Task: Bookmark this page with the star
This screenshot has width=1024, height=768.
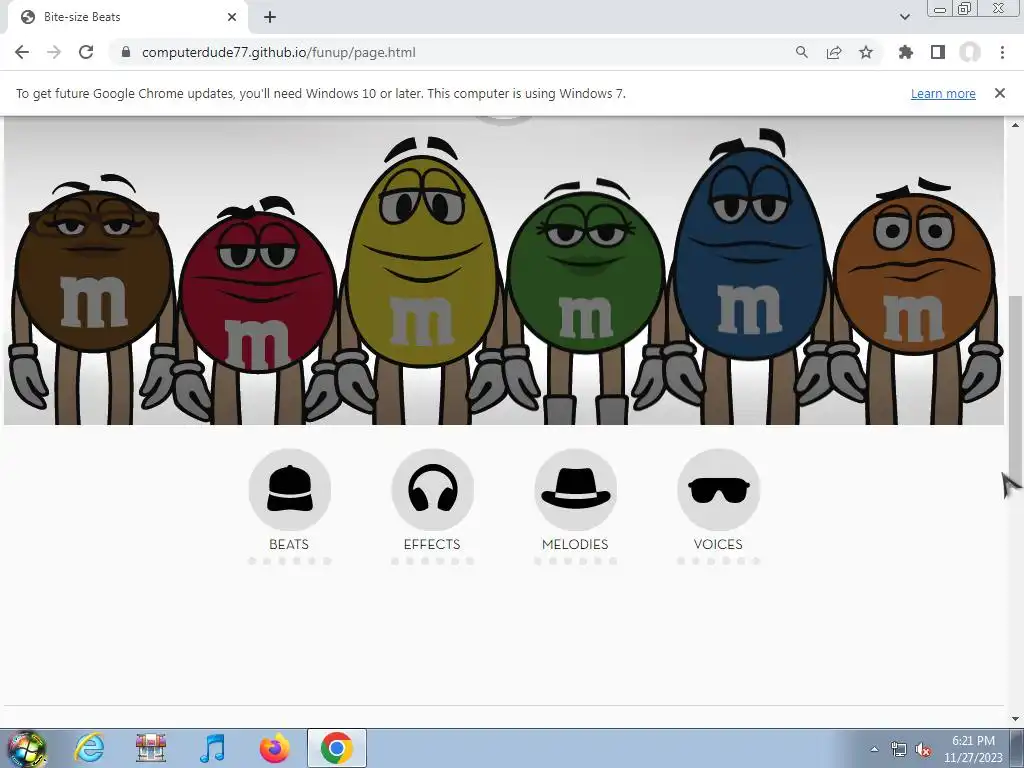Action: click(865, 52)
